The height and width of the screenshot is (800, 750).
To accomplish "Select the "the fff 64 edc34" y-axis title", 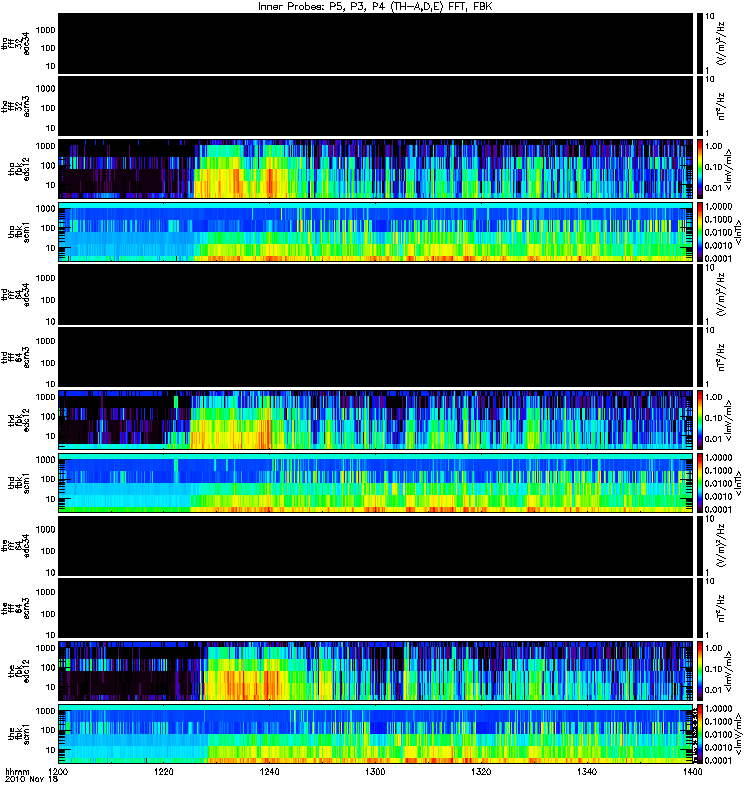I will (x=16, y=546).
